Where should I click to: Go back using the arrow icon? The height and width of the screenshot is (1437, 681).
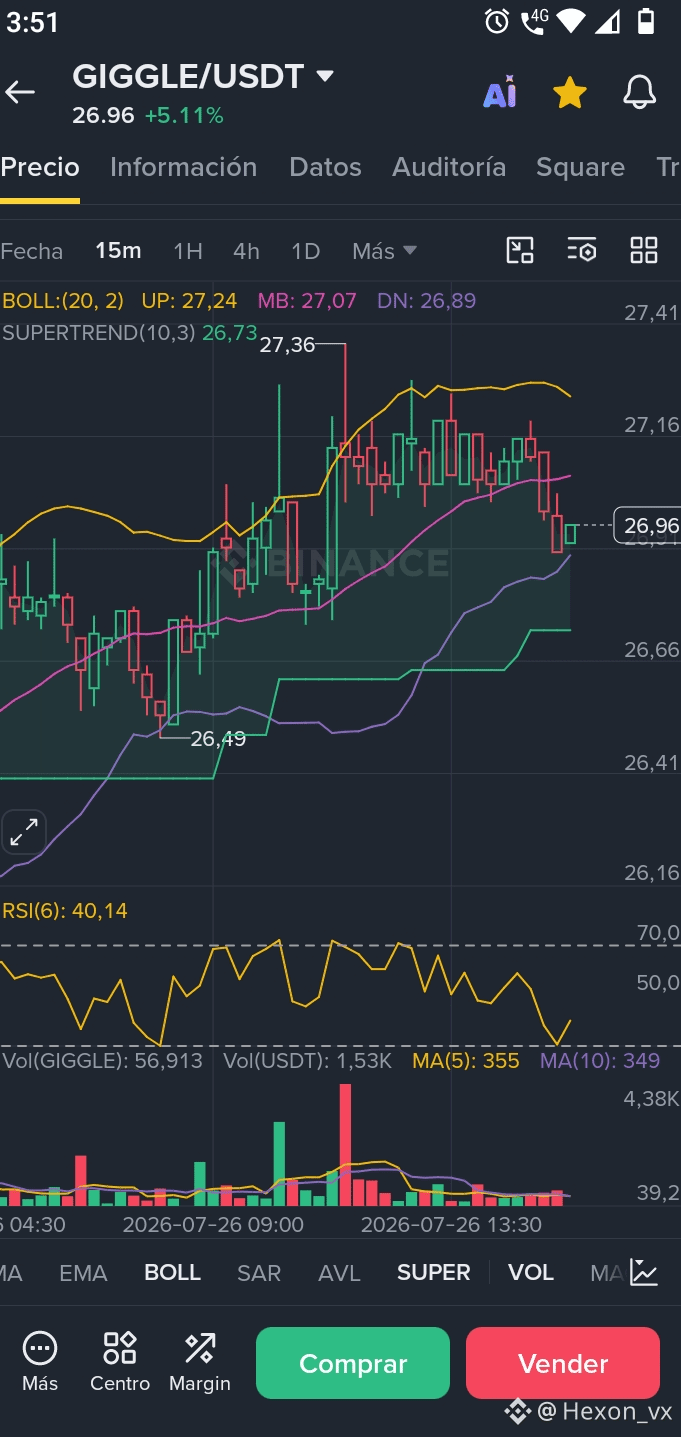[20, 93]
